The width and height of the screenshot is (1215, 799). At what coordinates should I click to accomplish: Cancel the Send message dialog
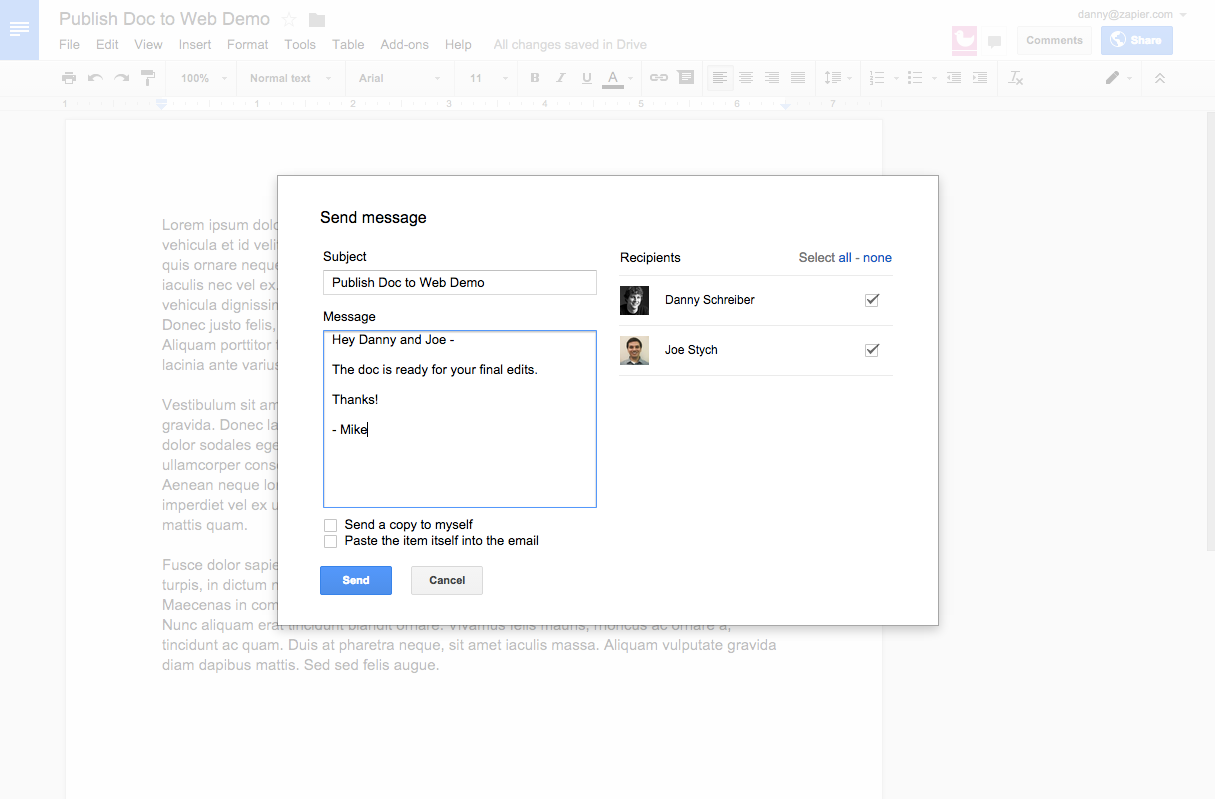(x=447, y=580)
